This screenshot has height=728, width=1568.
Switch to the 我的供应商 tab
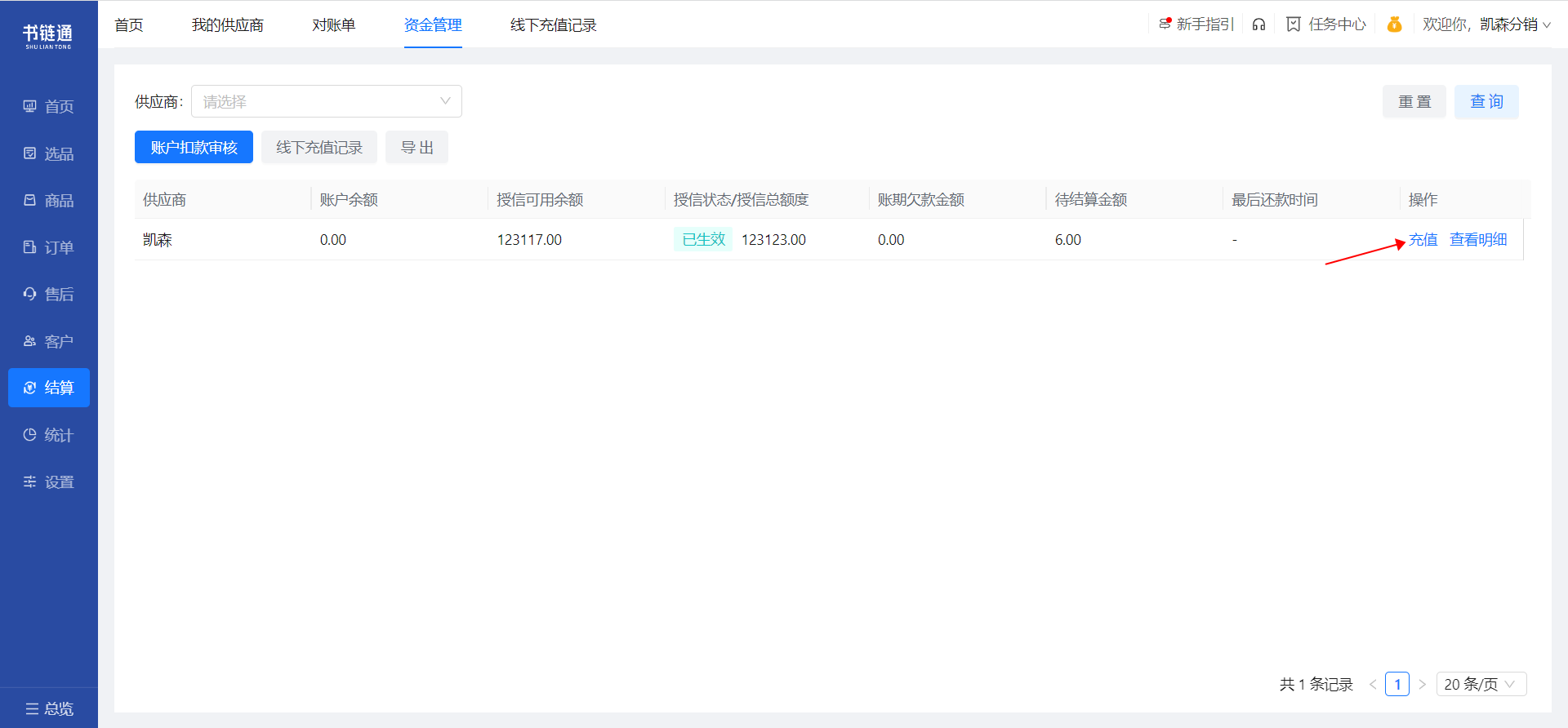[228, 25]
